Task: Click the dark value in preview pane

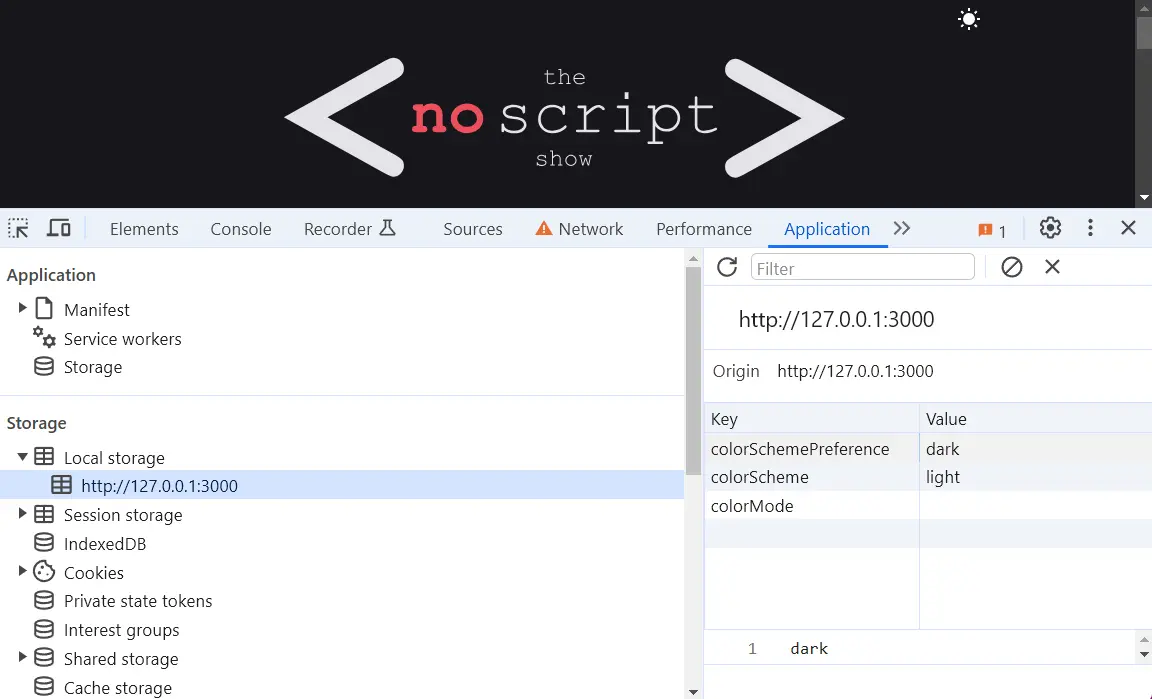Action: point(809,648)
